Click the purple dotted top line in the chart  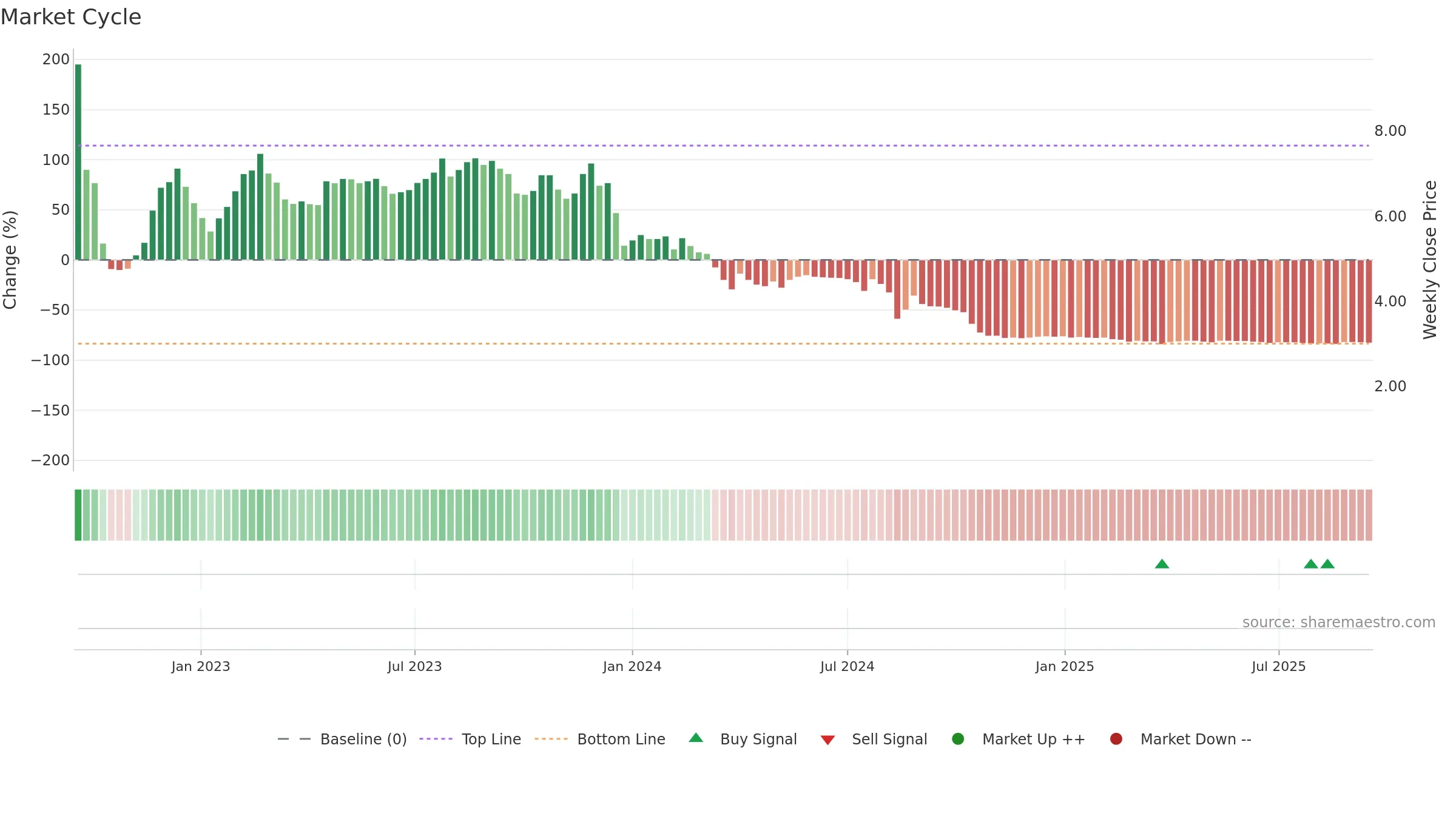(x=723, y=146)
